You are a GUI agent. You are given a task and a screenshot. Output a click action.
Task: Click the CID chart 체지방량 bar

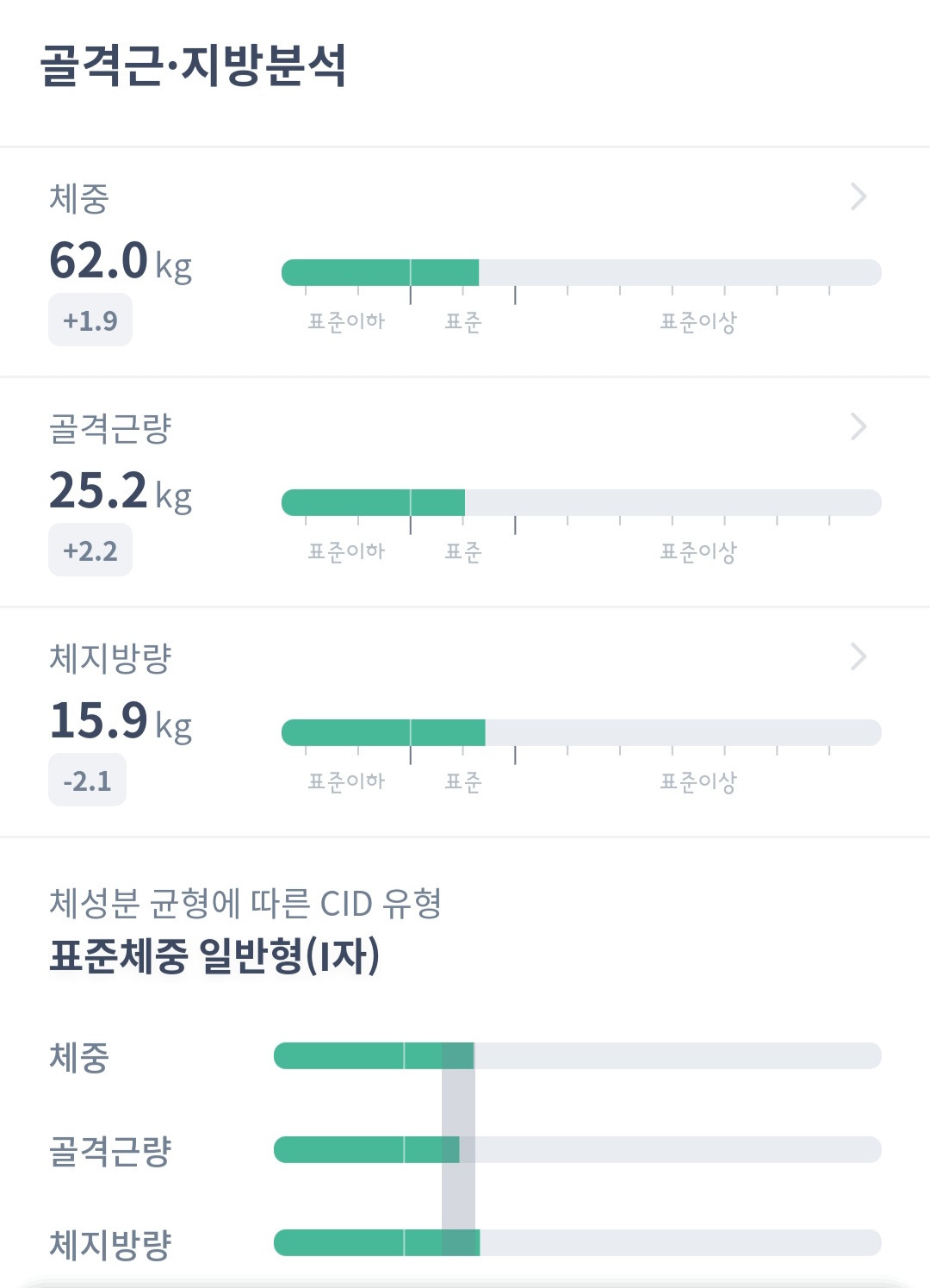577,1242
